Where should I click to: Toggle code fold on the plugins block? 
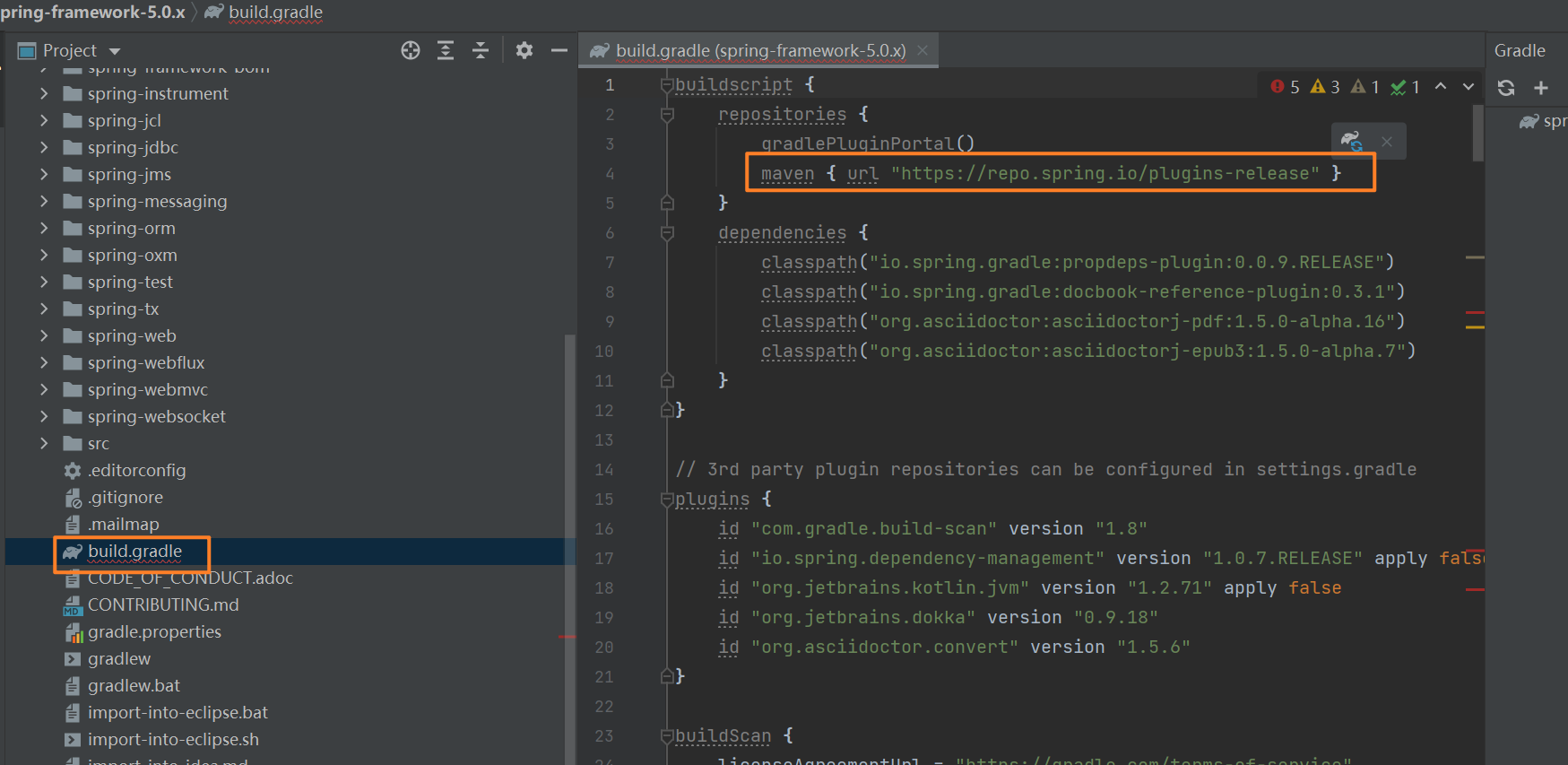coord(666,500)
